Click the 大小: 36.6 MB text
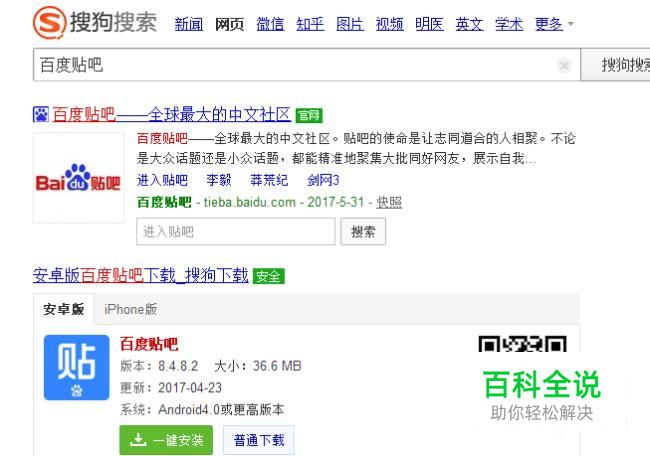The height and width of the screenshot is (456, 650). click(x=258, y=366)
